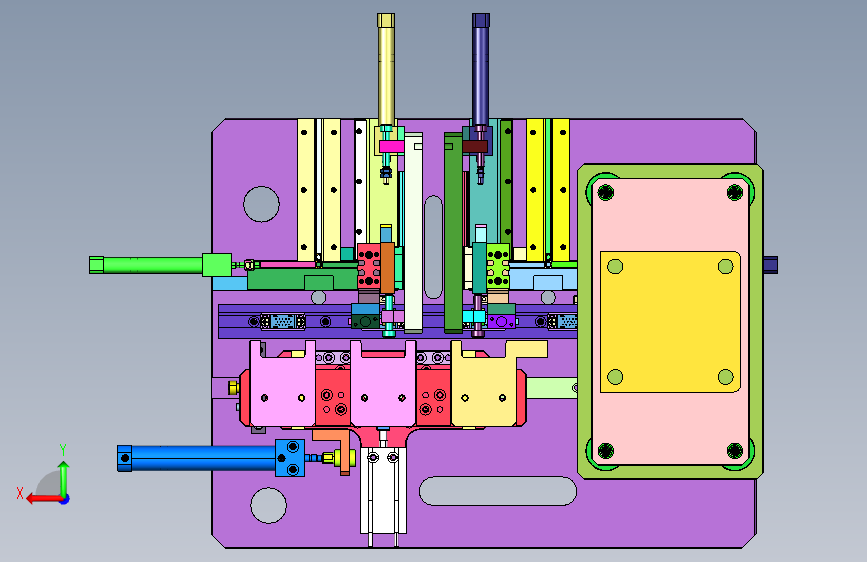This screenshot has height=562, width=867.
Task: Select the dark red clamp under navy cylinder
Action: click(475, 147)
